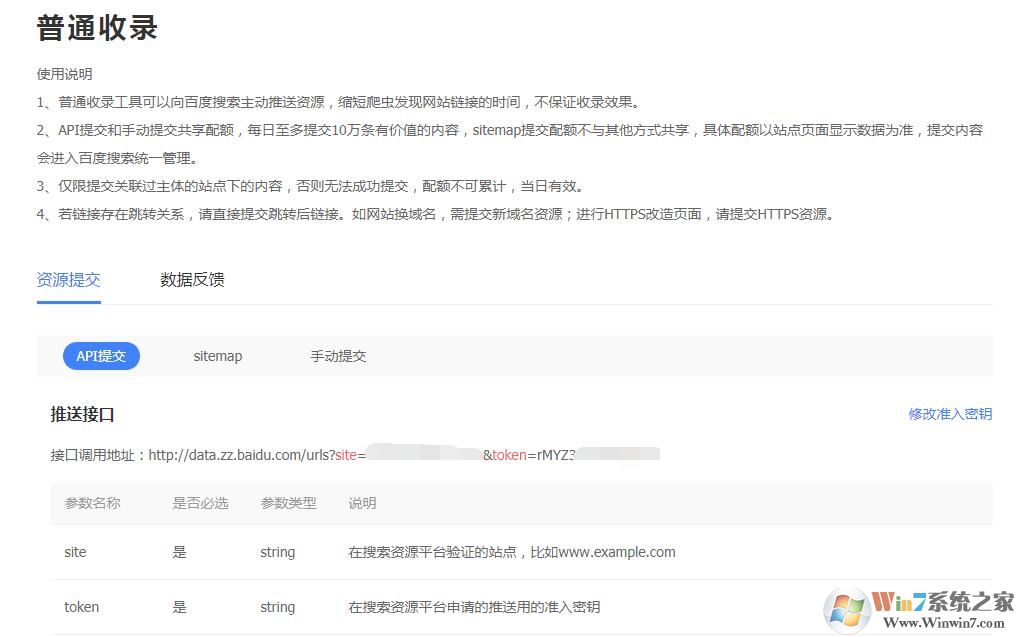
Task: Click the 参数类型 column header
Action: coord(288,503)
